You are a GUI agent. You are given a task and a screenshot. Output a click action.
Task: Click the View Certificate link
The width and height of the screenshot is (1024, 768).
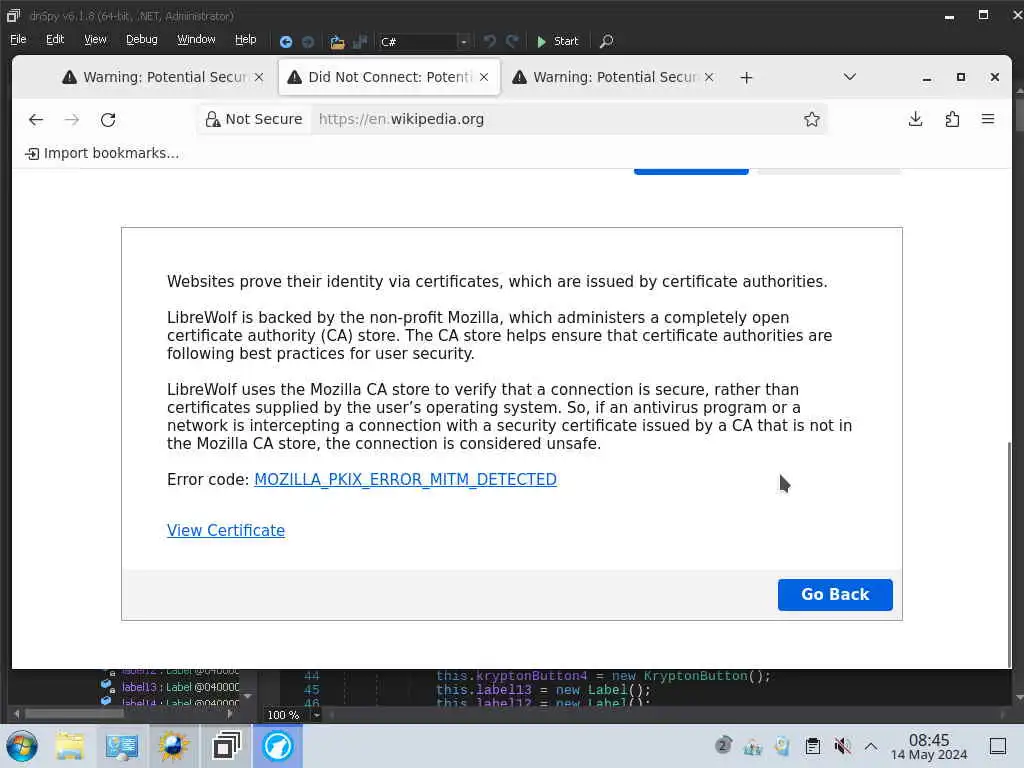(226, 530)
